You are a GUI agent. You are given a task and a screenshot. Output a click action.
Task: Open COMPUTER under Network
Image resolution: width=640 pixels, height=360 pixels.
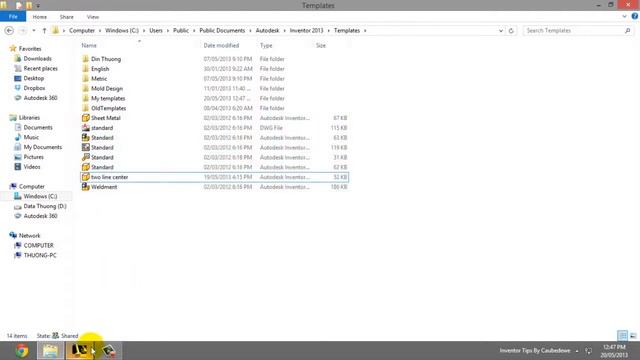click(x=38, y=245)
